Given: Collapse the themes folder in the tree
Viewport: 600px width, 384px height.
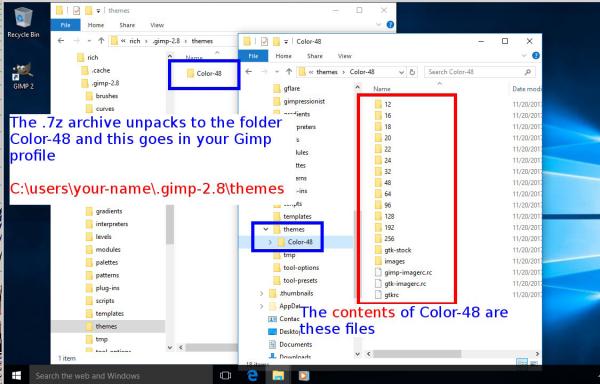Looking at the screenshot, I should (x=266, y=229).
